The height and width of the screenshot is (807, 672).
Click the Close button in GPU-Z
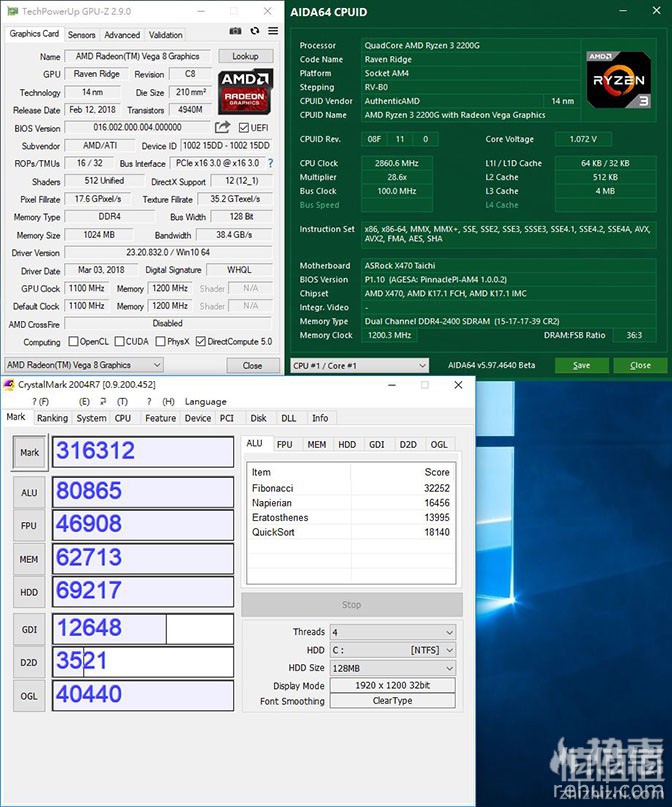(x=253, y=365)
